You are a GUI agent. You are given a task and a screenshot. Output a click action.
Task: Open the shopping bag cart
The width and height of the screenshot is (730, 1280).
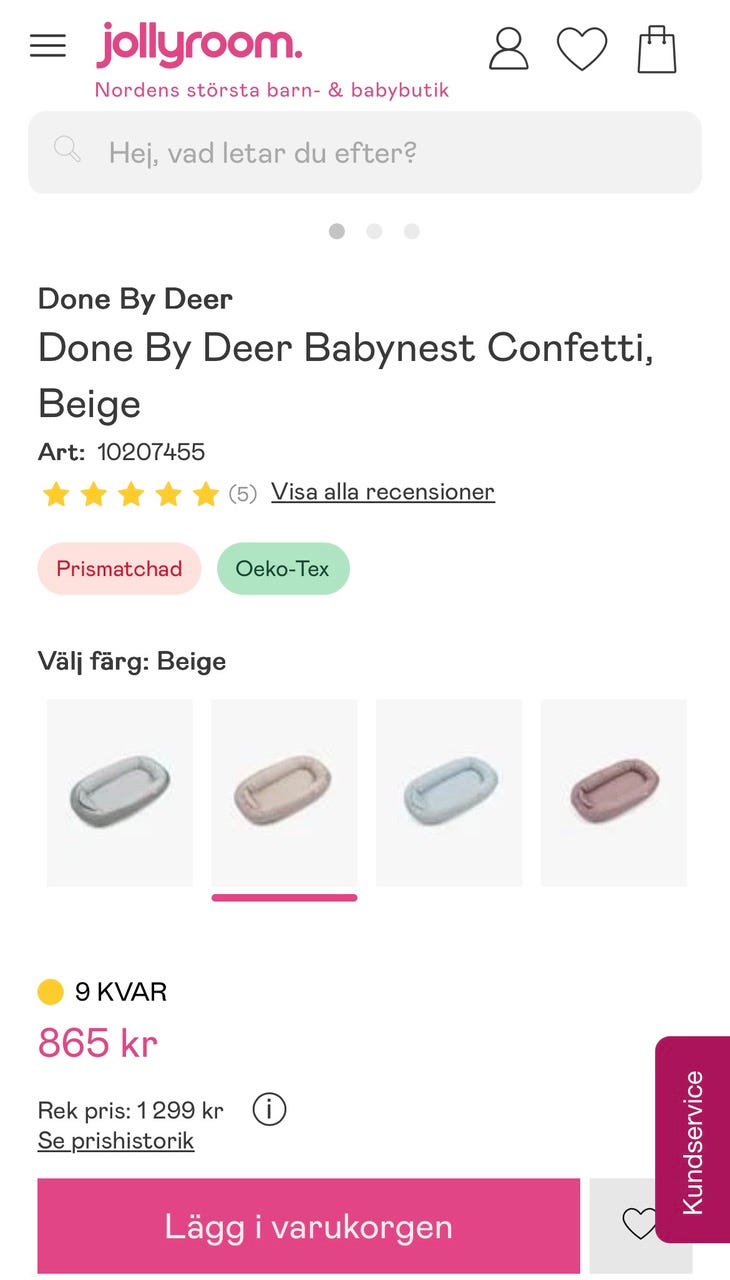click(657, 48)
